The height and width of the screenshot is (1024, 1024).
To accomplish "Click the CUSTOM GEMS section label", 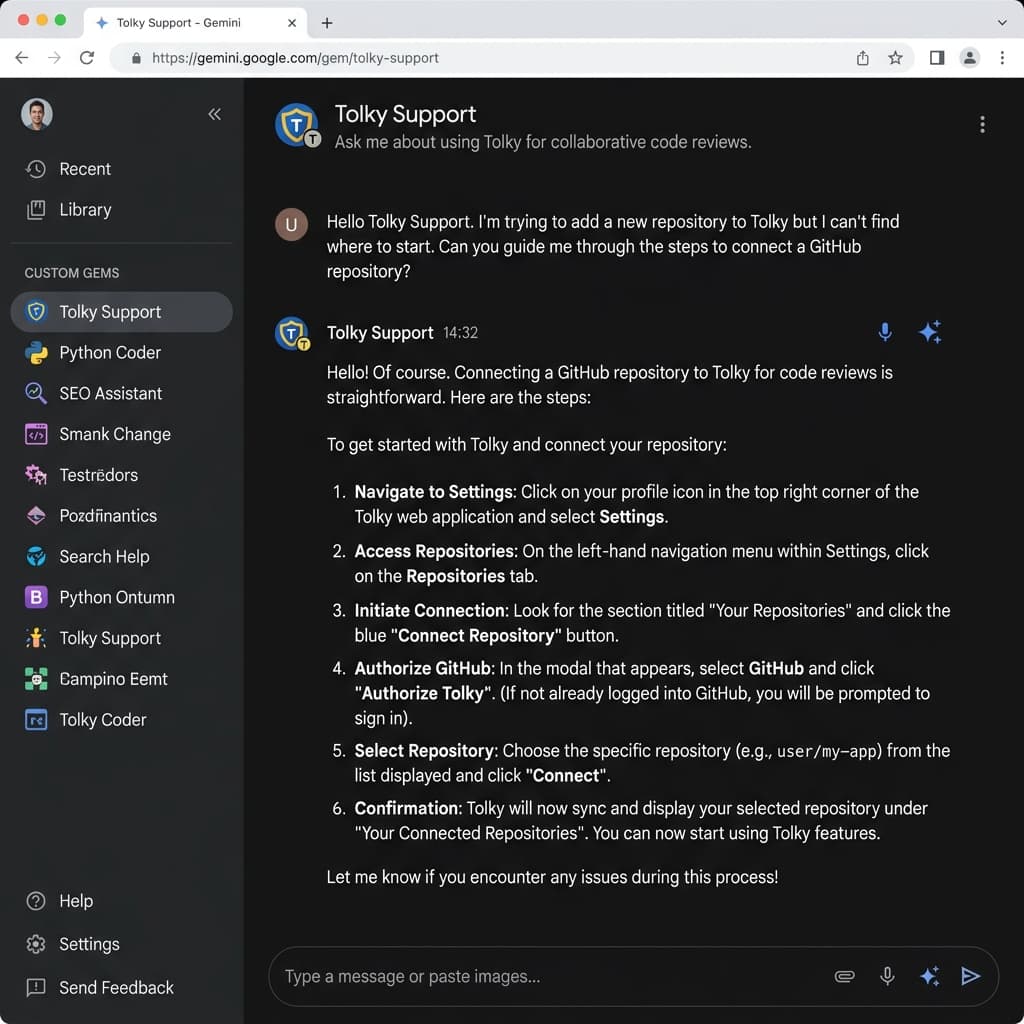I will pos(72,273).
